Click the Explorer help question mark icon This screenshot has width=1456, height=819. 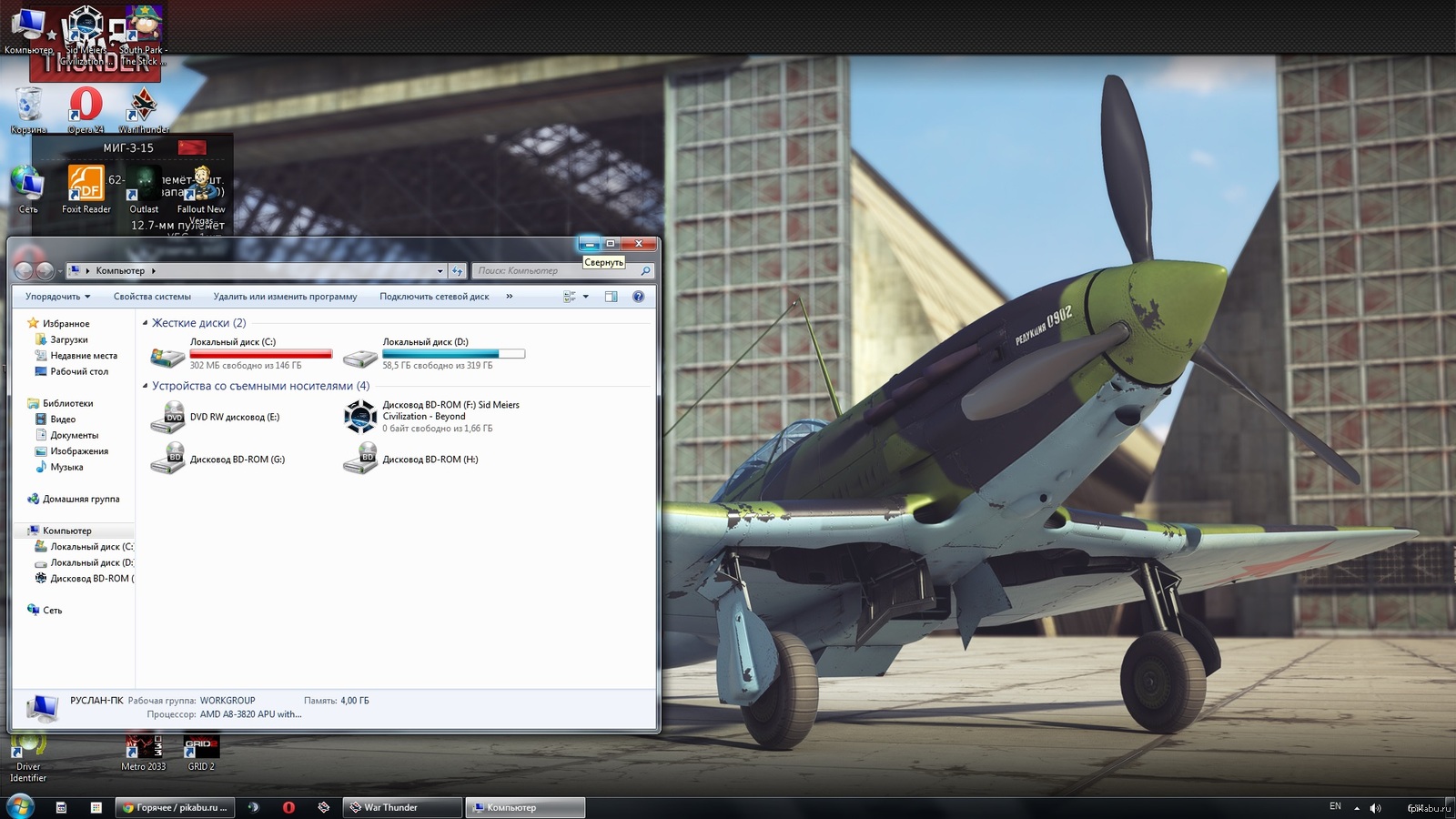(638, 297)
